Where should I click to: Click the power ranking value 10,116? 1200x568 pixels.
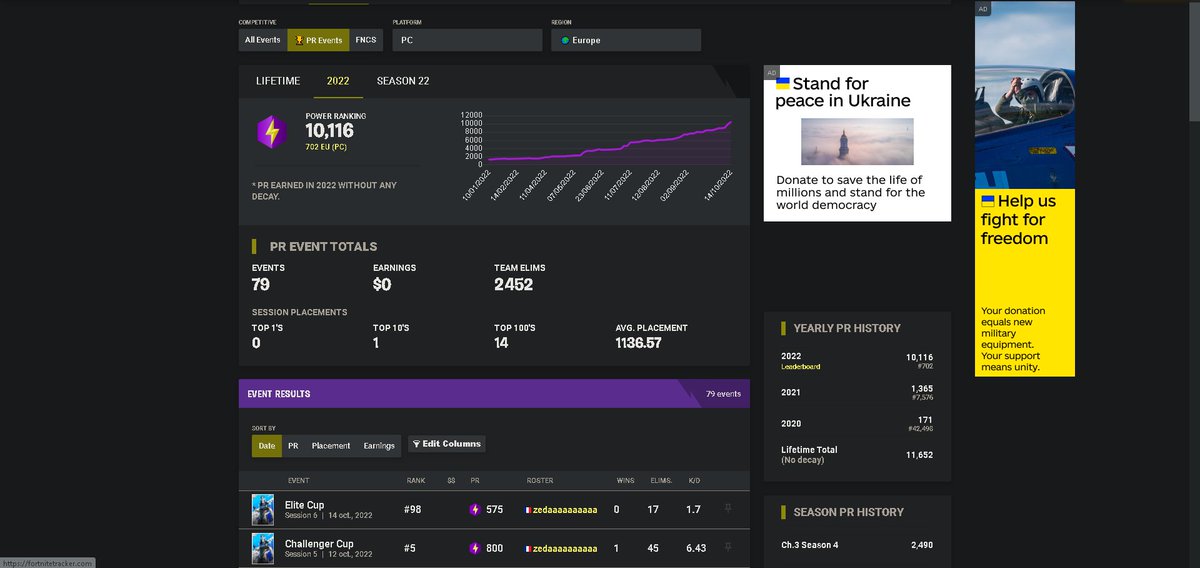tap(329, 131)
